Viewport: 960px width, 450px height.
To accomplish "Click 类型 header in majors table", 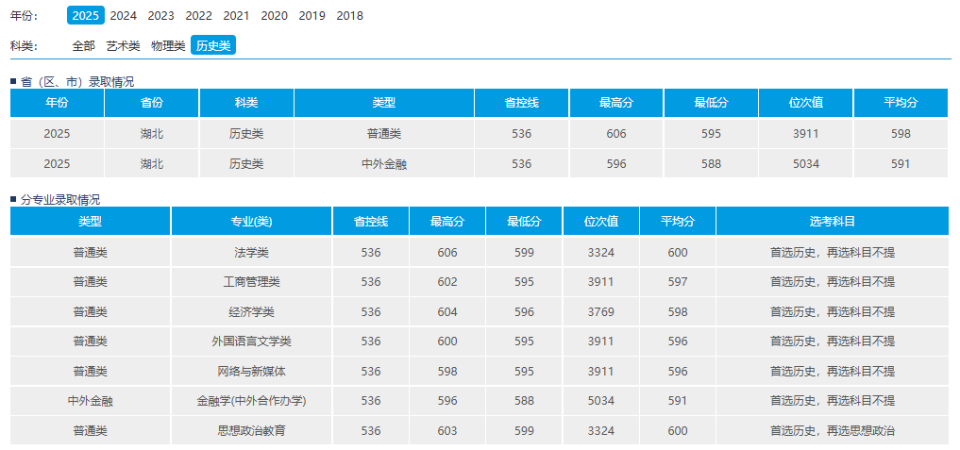I will point(90,221).
